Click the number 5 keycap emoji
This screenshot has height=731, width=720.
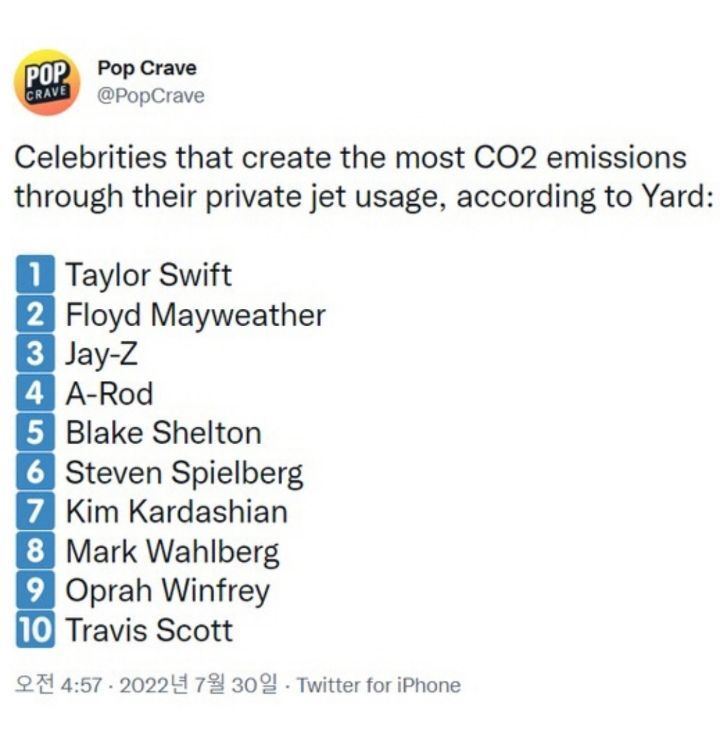click(x=35, y=433)
